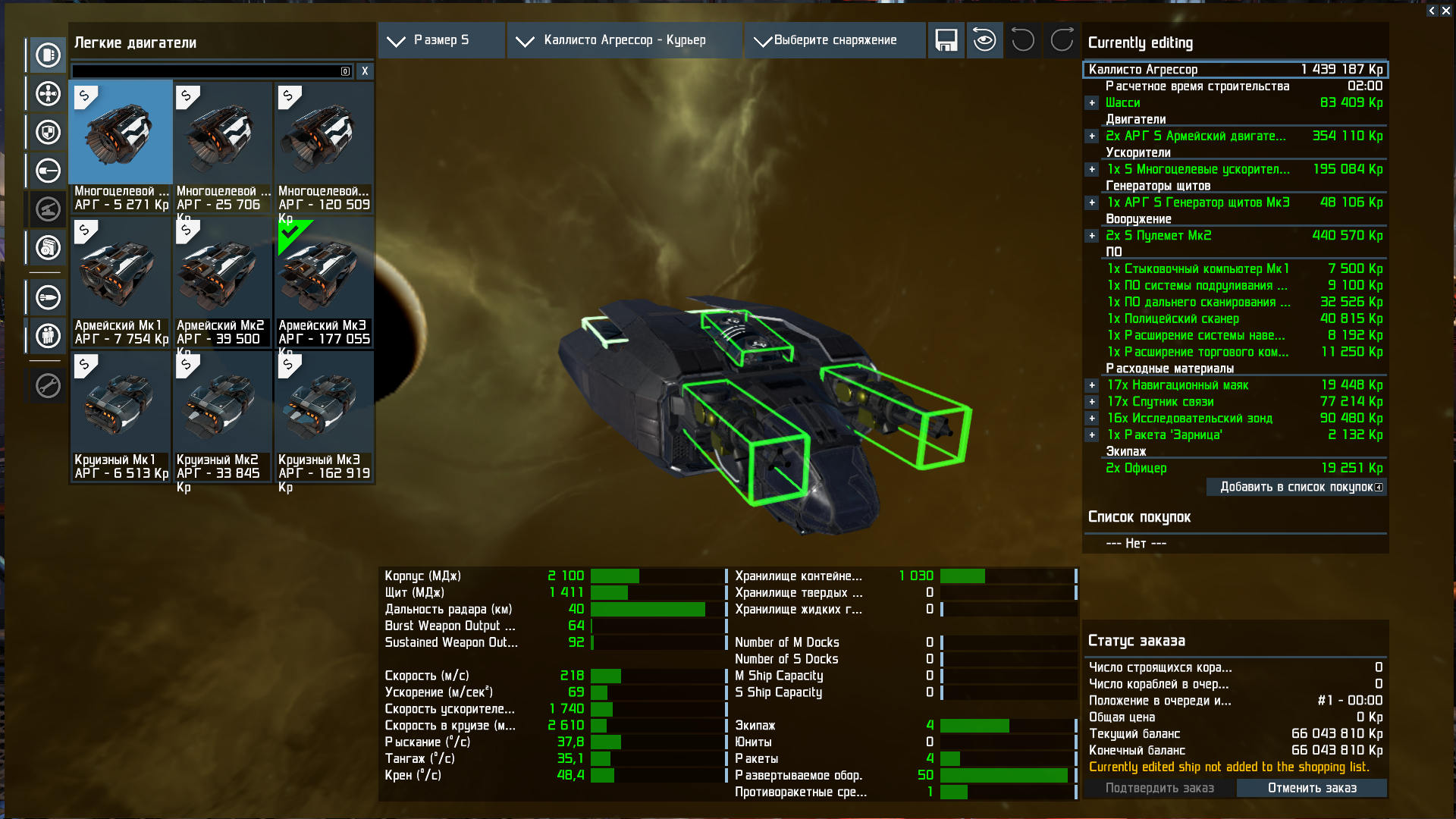Screen dimensions: 1456x819
Task: Select the Полицейский сканер row
Action: 1244,319
